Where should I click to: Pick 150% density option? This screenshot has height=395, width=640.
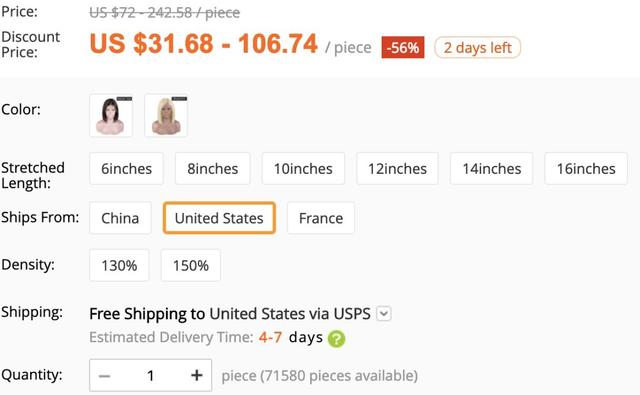coord(191,265)
